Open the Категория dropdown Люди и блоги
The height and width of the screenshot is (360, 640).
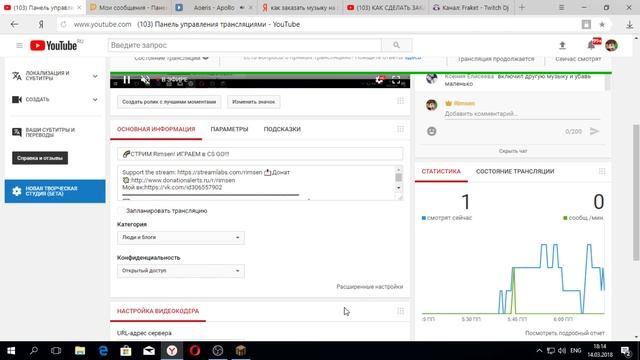point(180,238)
